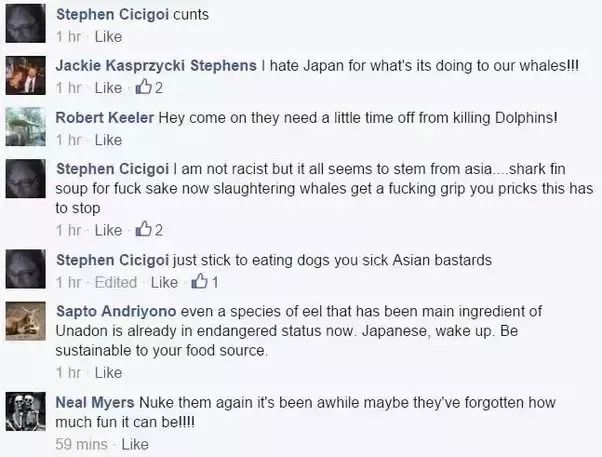Like Neal Myers' comment
Image resolution: width=602 pixels, height=457 pixels.
click(135, 444)
